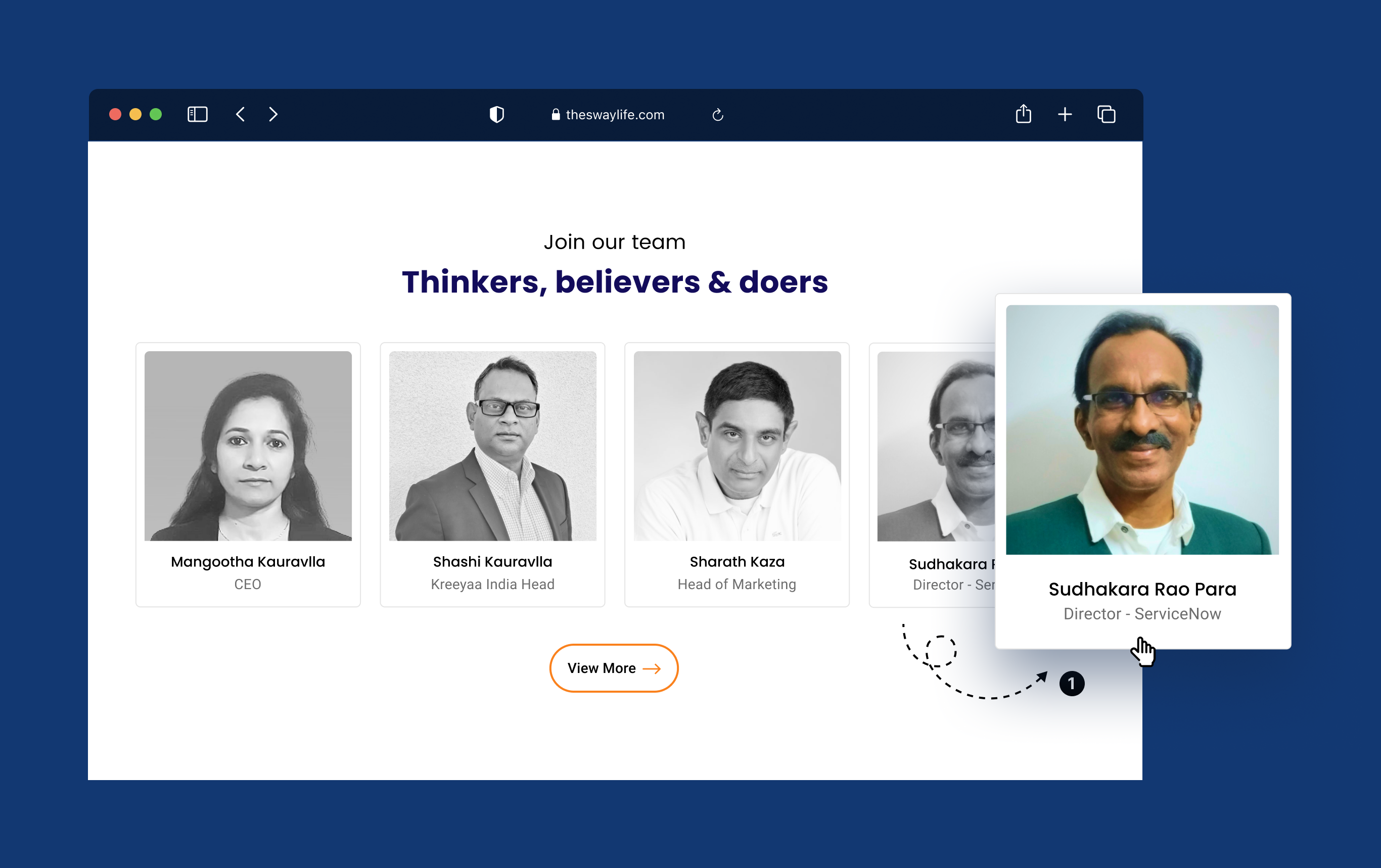
Task: Open the Share icon menu
Action: 1023,114
